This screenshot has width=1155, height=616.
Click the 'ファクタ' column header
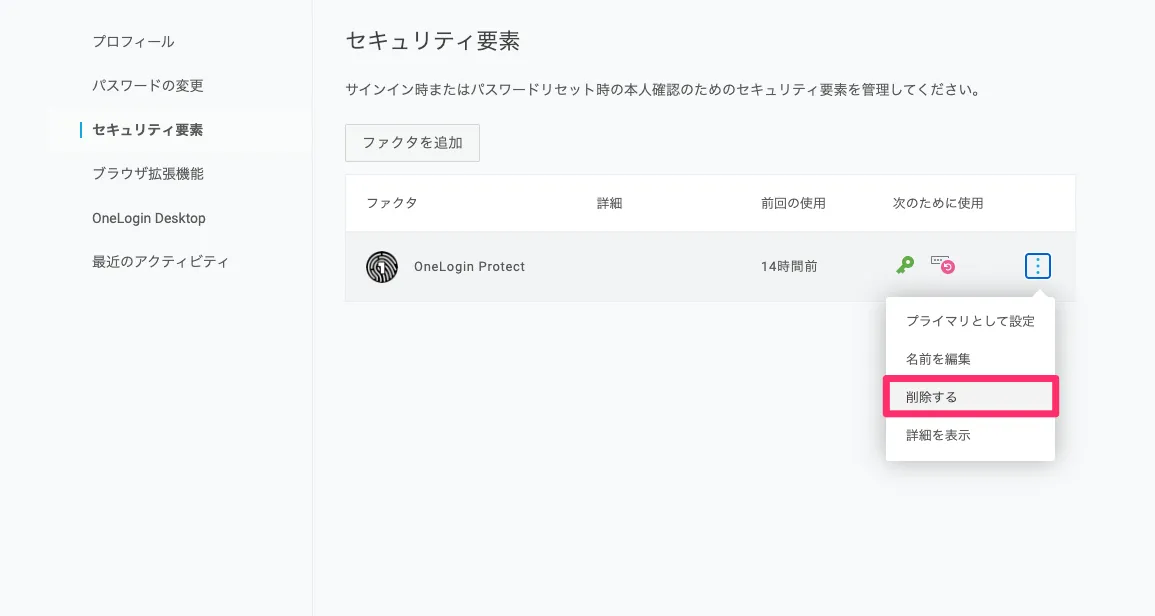point(392,203)
